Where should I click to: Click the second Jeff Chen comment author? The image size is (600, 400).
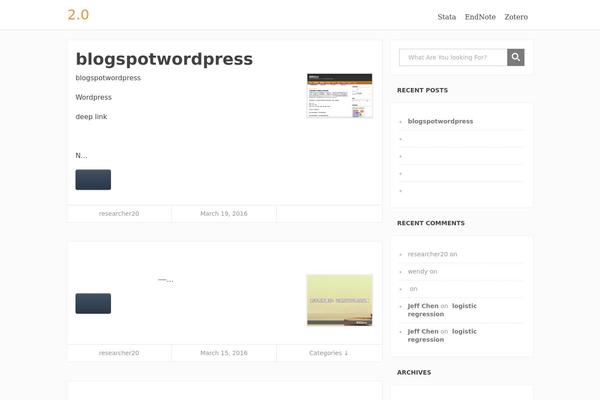pyautogui.click(x=423, y=331)
